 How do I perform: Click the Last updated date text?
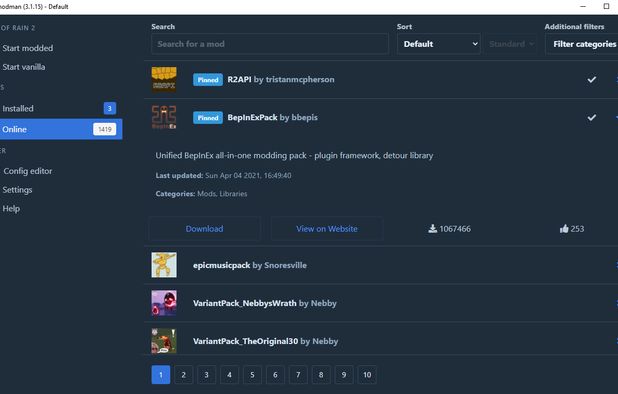[223, 175]
